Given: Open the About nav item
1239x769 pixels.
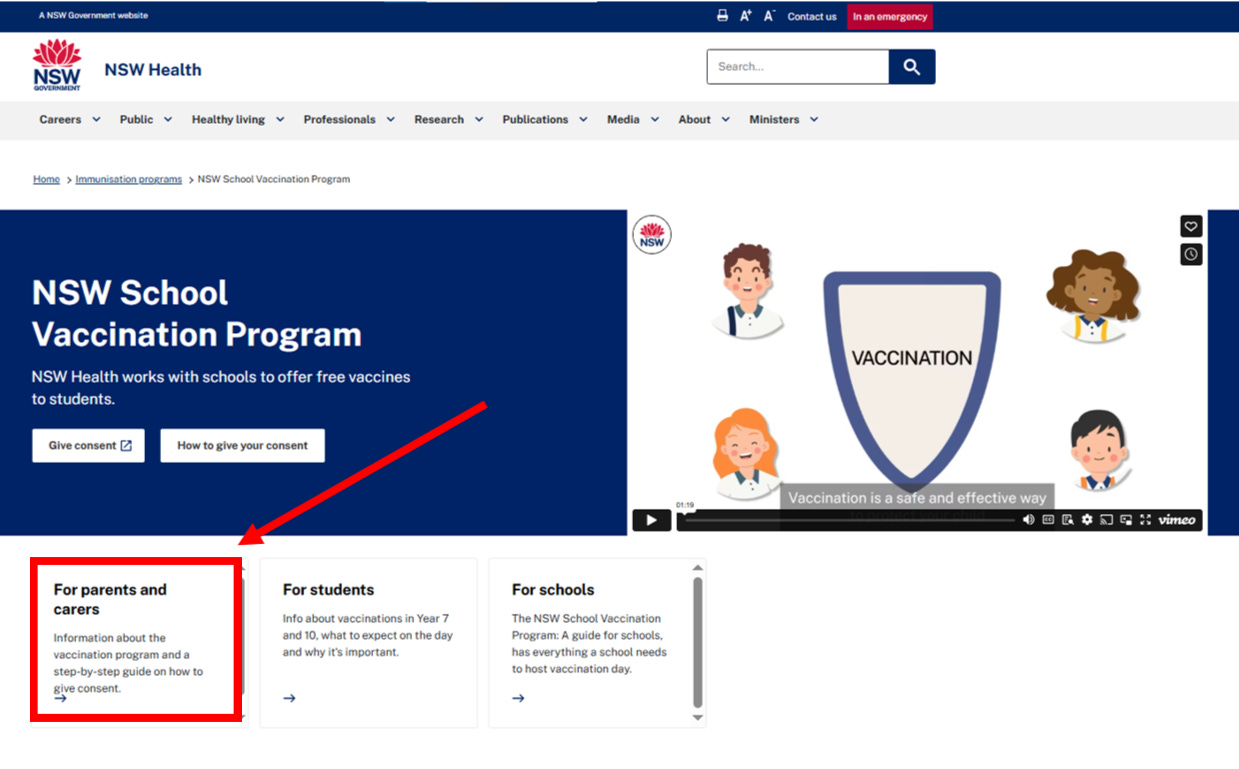Looking at the screenshot, I should coord(694,119).
